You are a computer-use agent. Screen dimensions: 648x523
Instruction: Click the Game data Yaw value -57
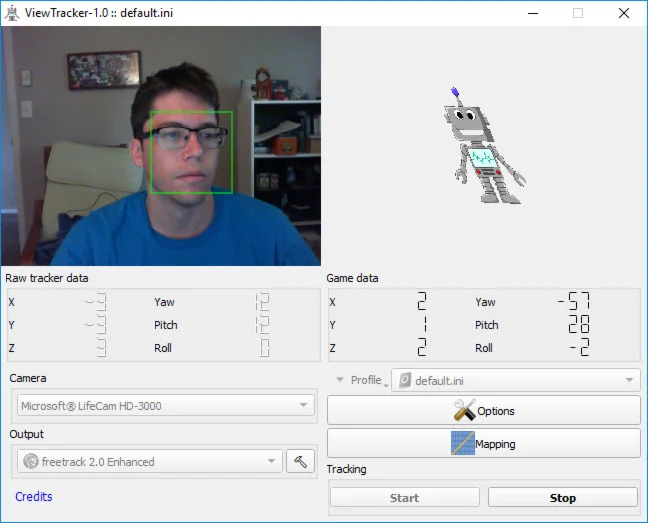574,301
